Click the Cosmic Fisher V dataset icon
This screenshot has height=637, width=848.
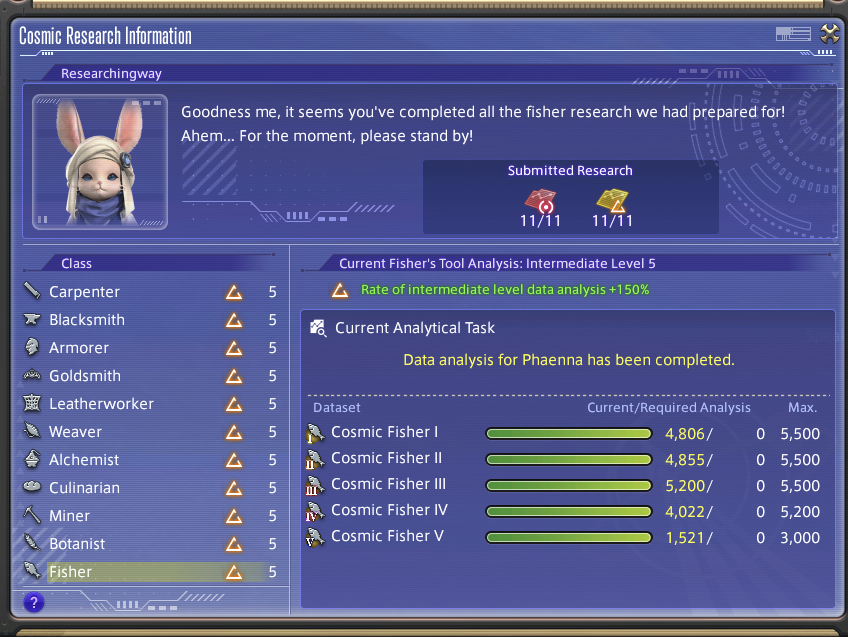315,537
